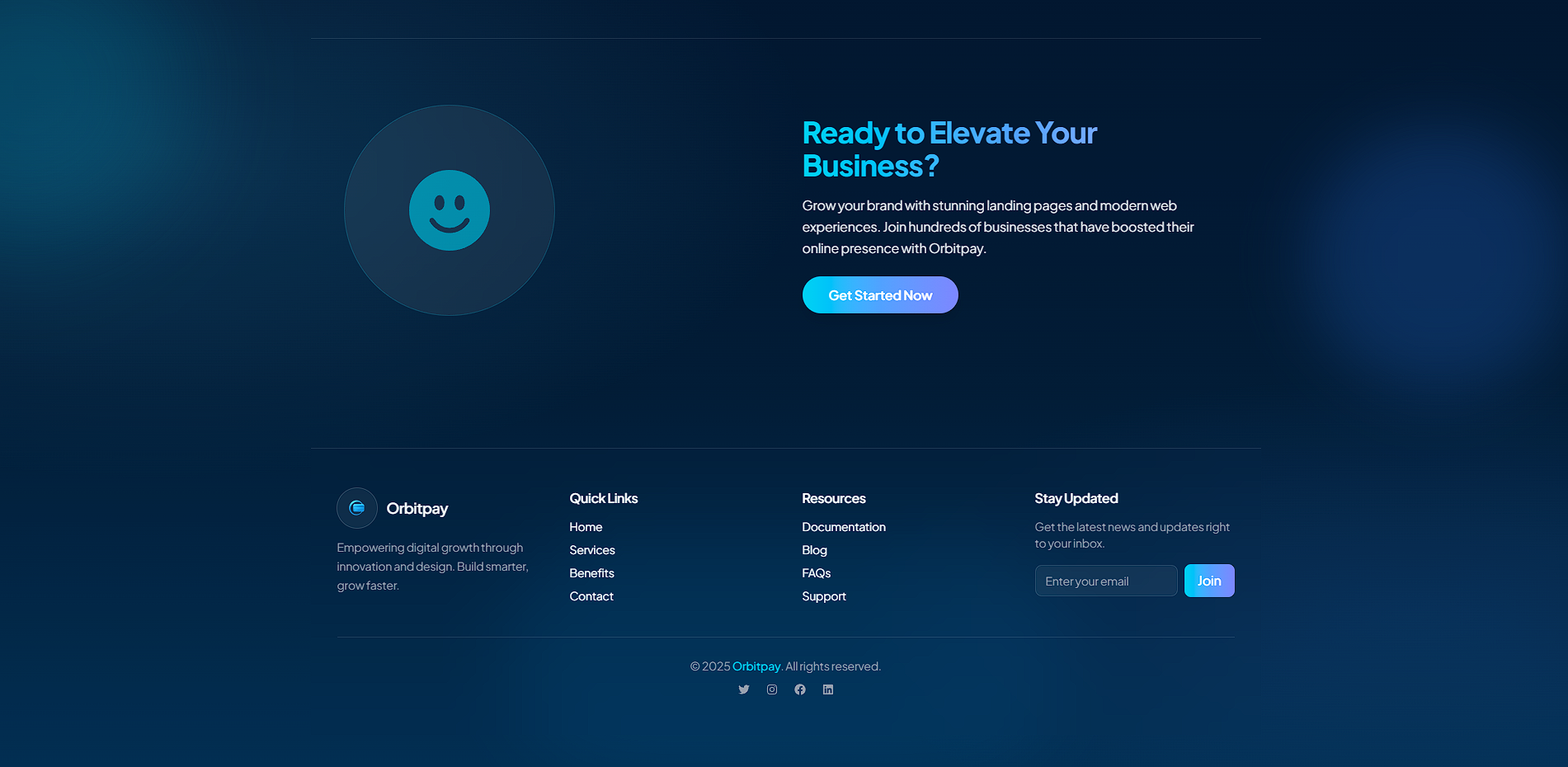
Task: Click the Orbitpay logo icon
Action: 356,508
